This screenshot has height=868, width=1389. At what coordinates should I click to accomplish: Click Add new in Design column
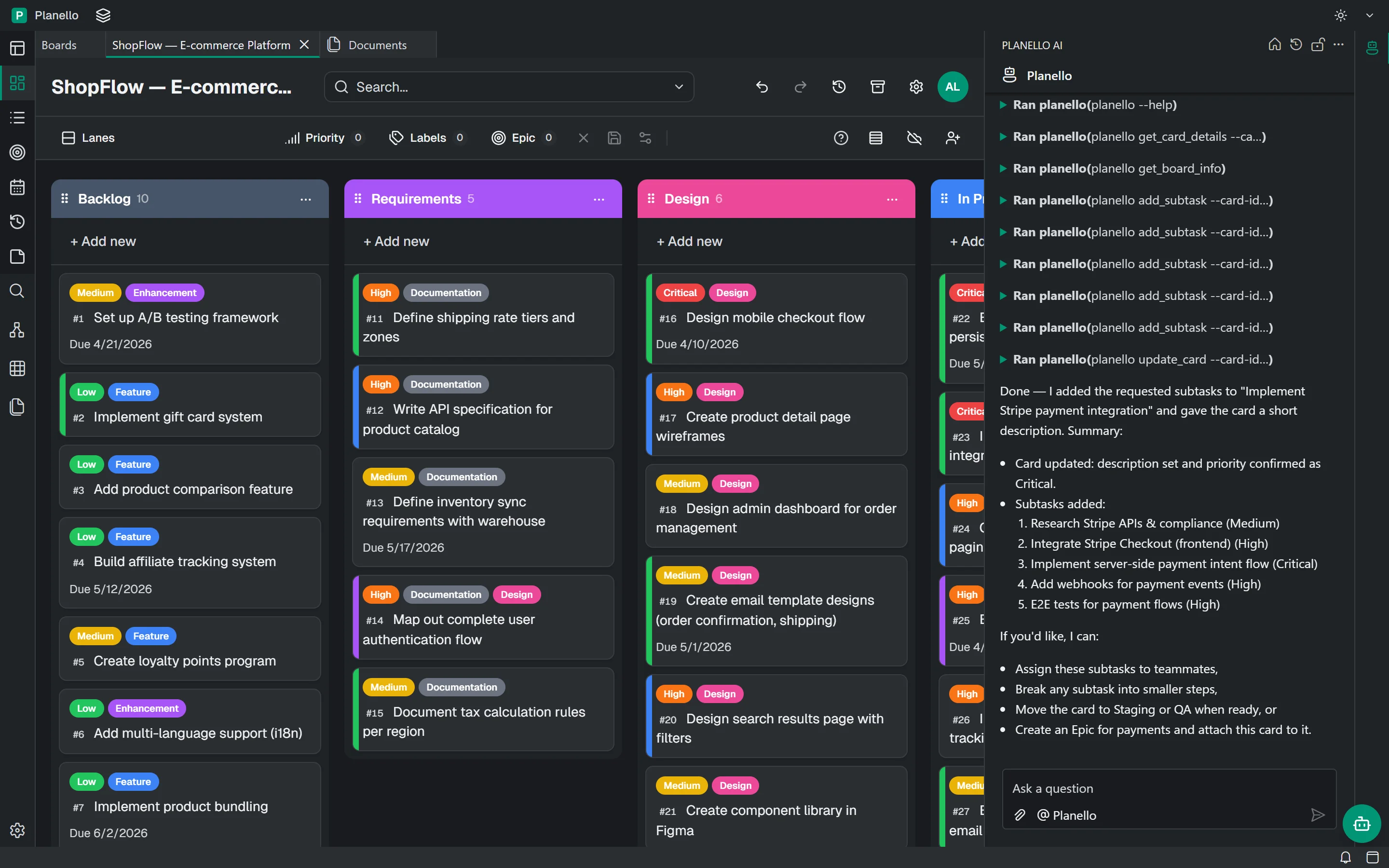(690, 241)
